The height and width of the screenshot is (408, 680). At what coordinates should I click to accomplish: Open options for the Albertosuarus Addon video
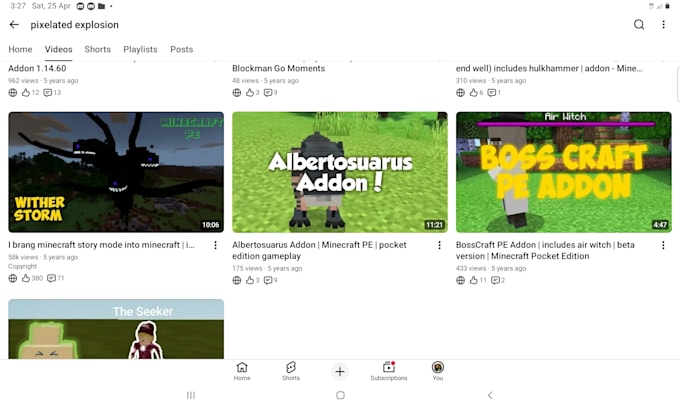[439, 245]
